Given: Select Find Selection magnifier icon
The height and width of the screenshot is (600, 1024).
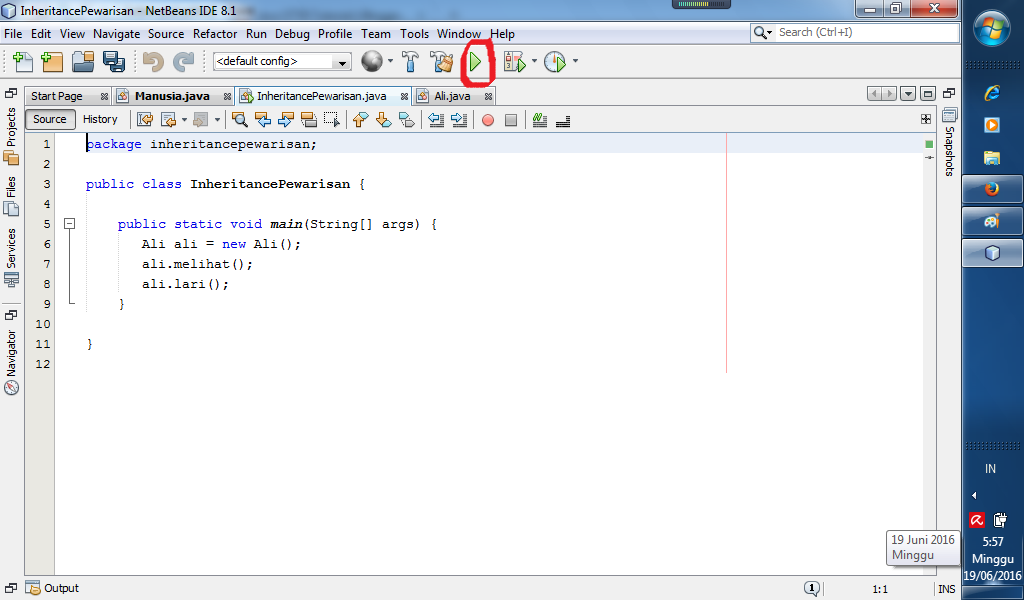Looking at the screenshot, I should tap(240, 120).
